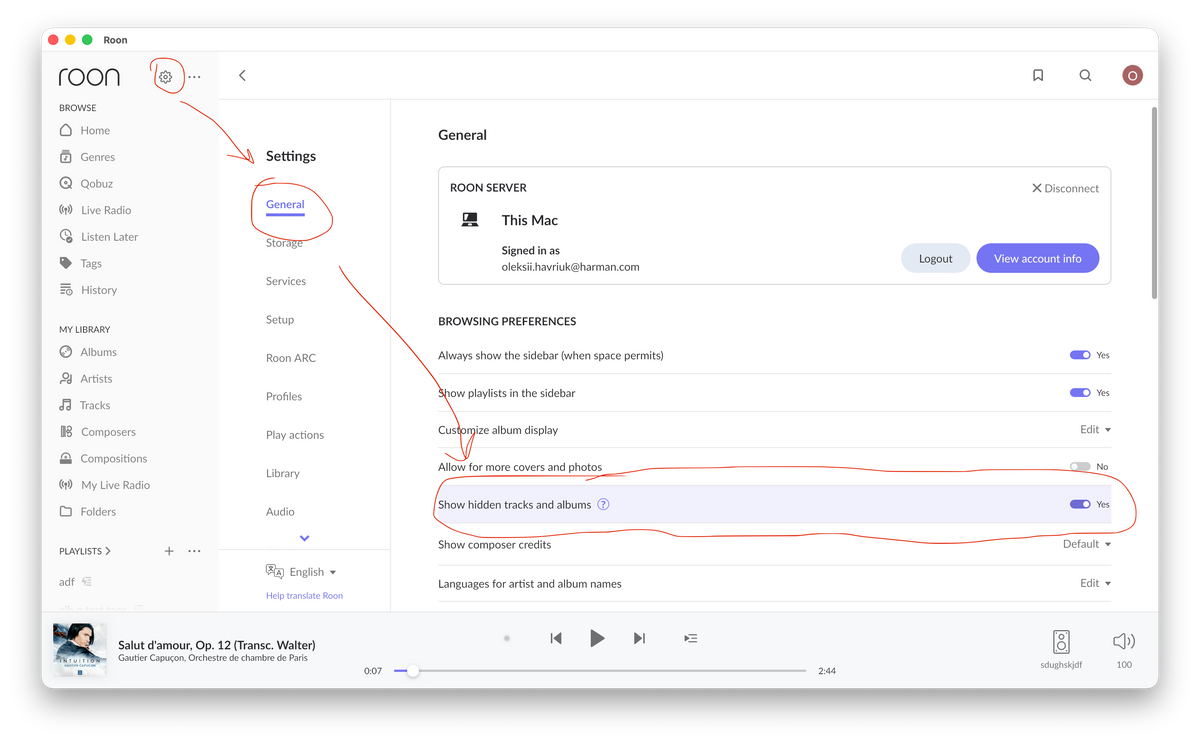Select Services settings tab
This screenshot has width=1200, height=743.
pyautogui.click(x=286, y=281)
